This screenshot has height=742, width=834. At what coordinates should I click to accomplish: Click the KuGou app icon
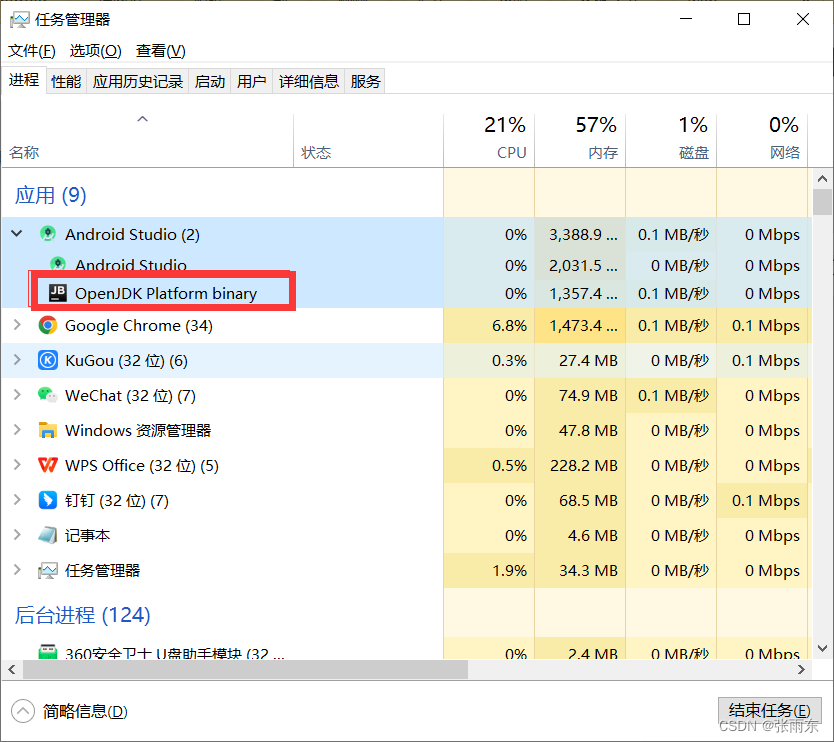click(48, 360)
